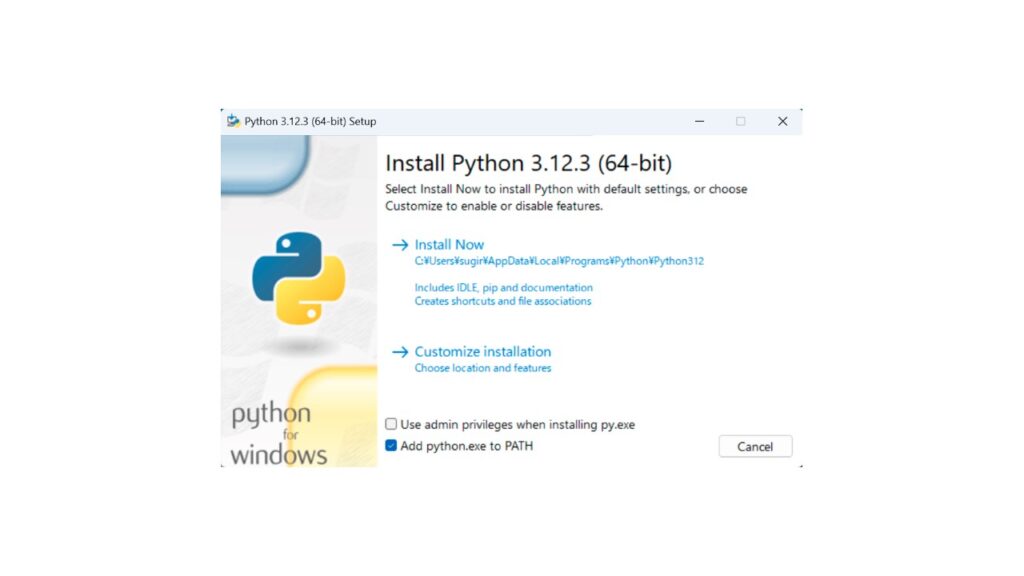The width and height of the screenshot is (1024, 576).
Task: Close the Python 3.12.3 Setup window
Action: (x=782, y=121)
